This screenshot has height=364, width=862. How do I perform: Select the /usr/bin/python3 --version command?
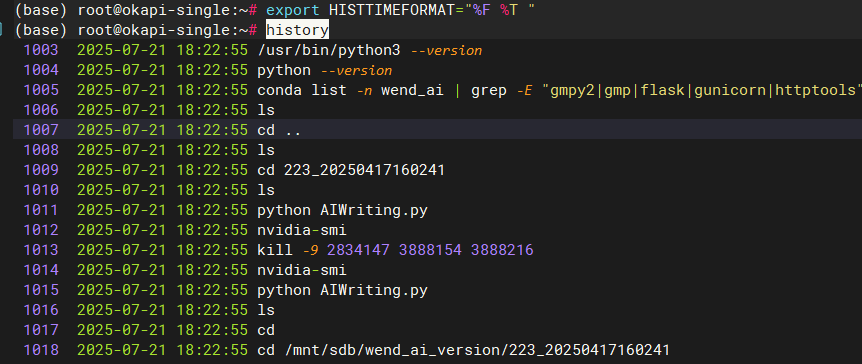pos(369,51)
